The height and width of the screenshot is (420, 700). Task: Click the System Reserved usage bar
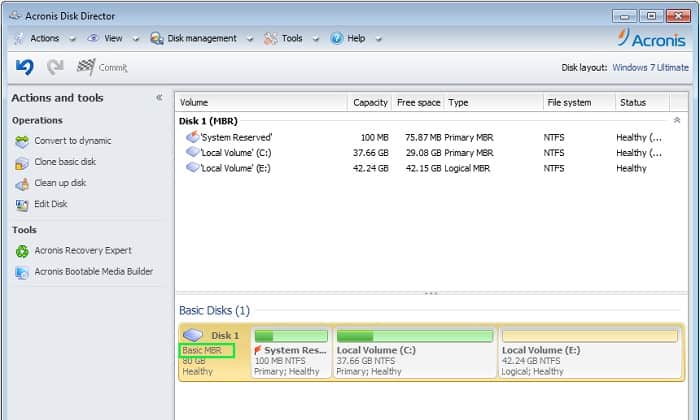291,336
